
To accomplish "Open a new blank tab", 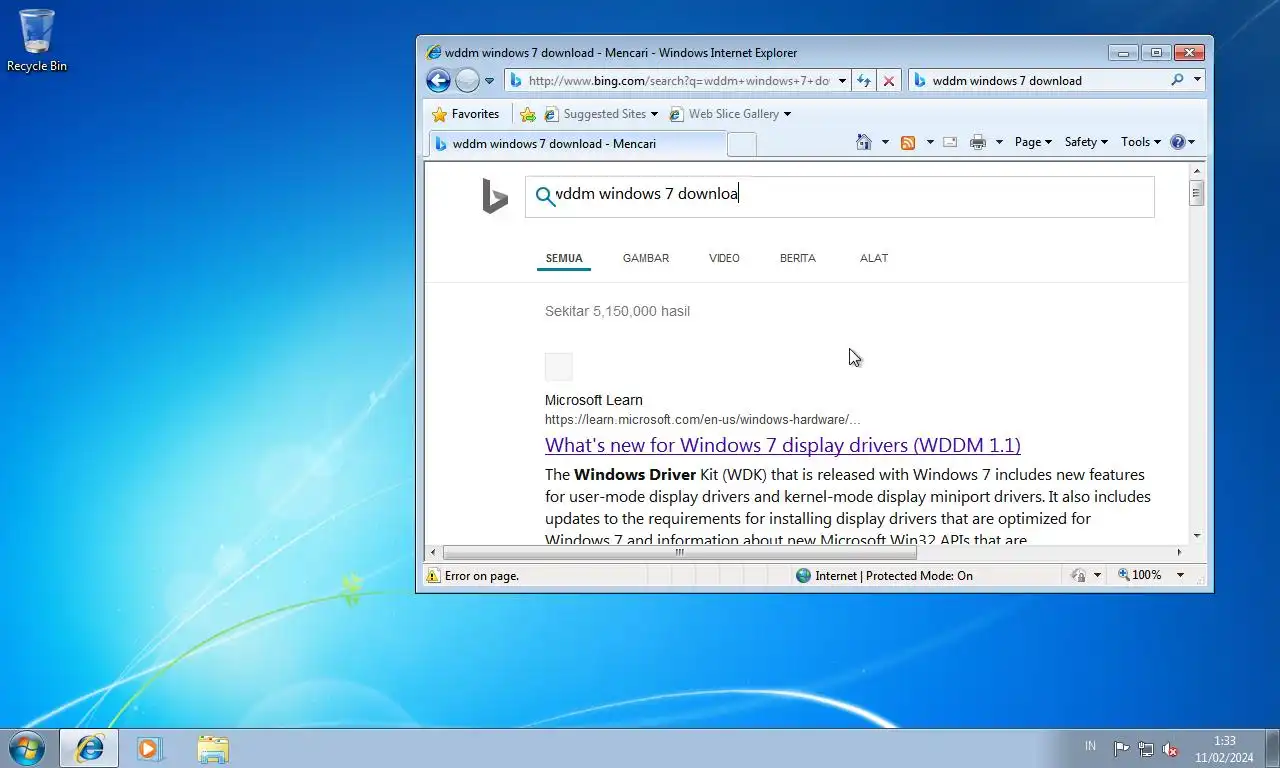I will pyautogui.click(x=741, y=144).
